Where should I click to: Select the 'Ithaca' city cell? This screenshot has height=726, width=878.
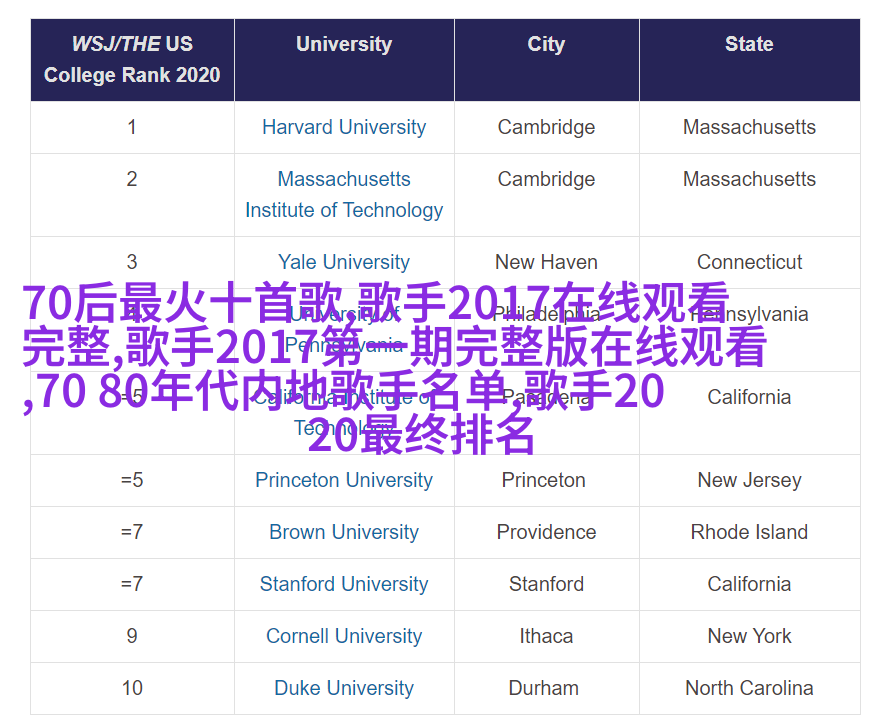546,636
